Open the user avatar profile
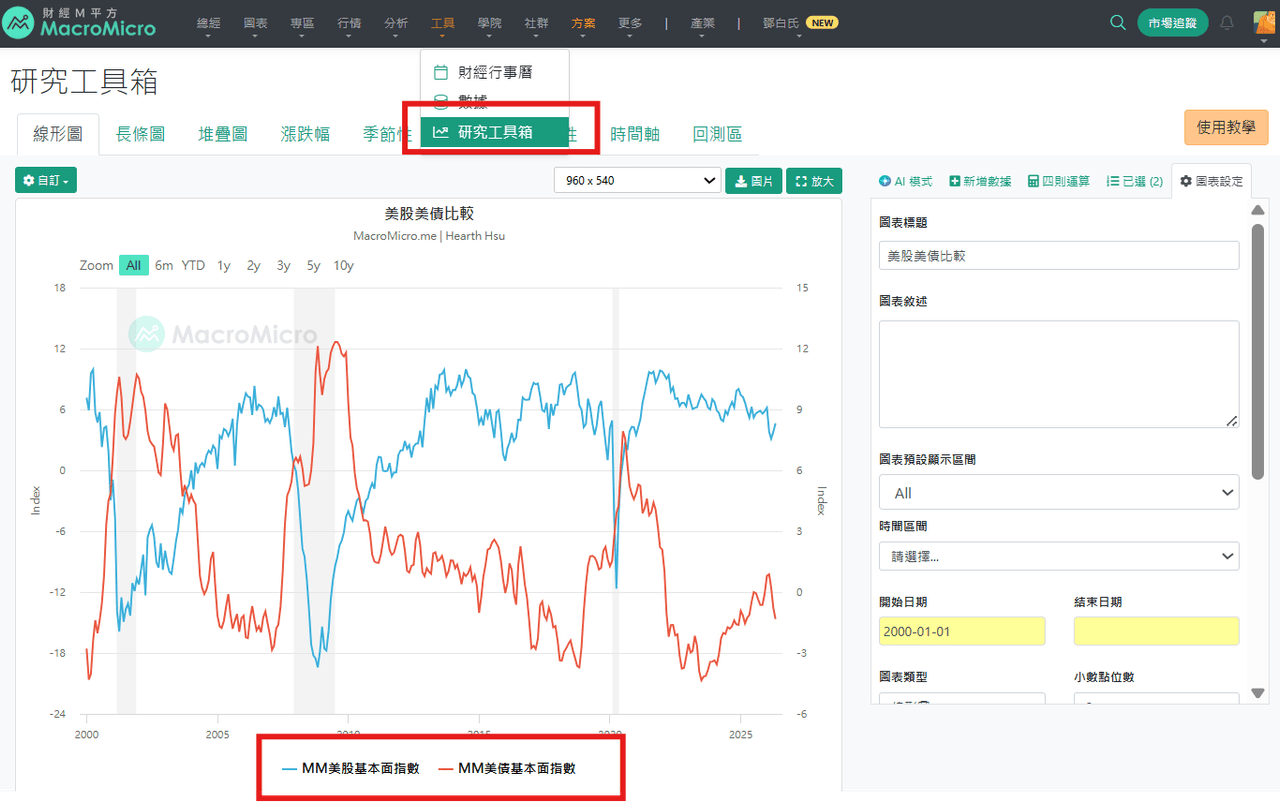1280x802 pixels. (1263, 22)
